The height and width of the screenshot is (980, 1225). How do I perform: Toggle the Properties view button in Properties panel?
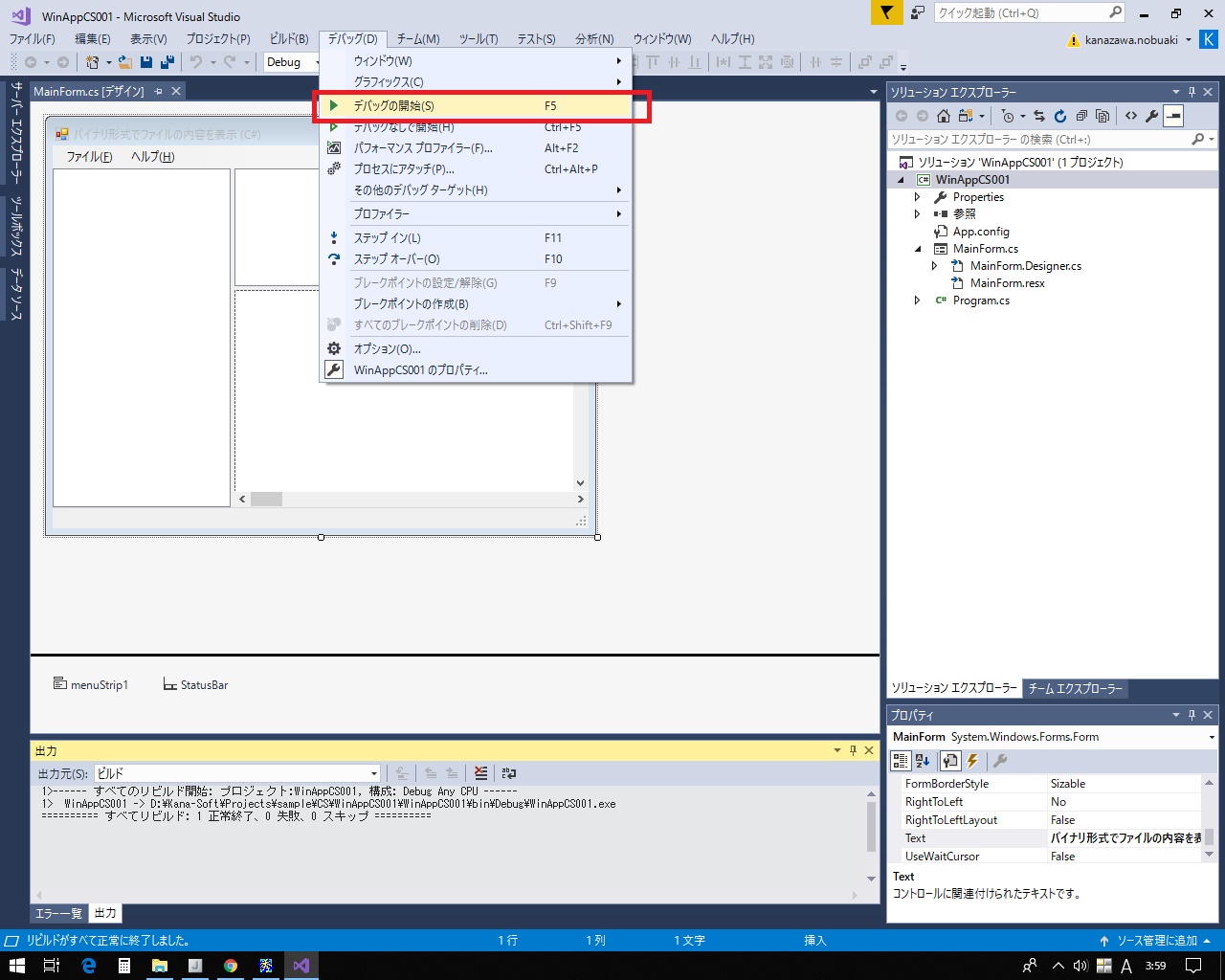click(949, 761)
